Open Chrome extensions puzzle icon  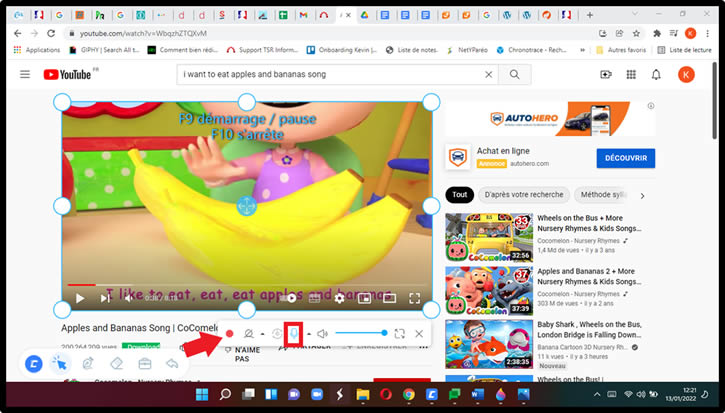tap(657, 33)
